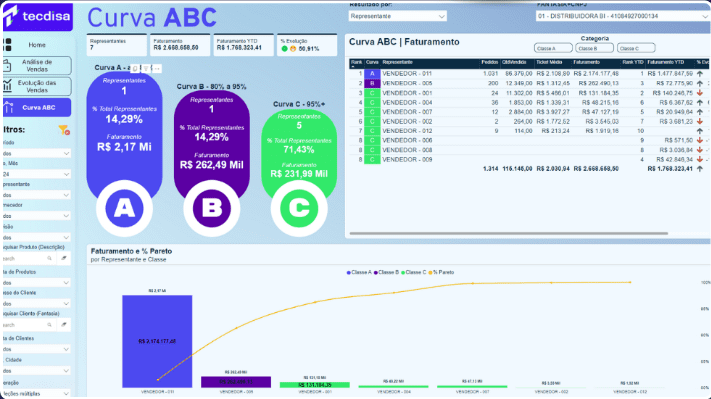Click the up arrow in the table totals row
Image resolution: width=711 pixels, height=399 pixels.
[x=700, y=169]
